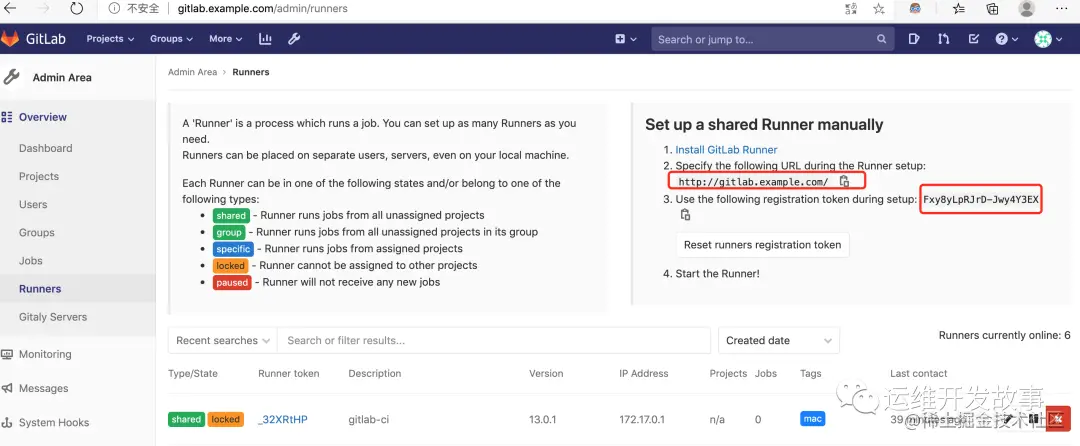Image resolution: width=1080 pixels, height=446 pixels.
Task: Click the locked badge in runner row
Action: [225, 419]
